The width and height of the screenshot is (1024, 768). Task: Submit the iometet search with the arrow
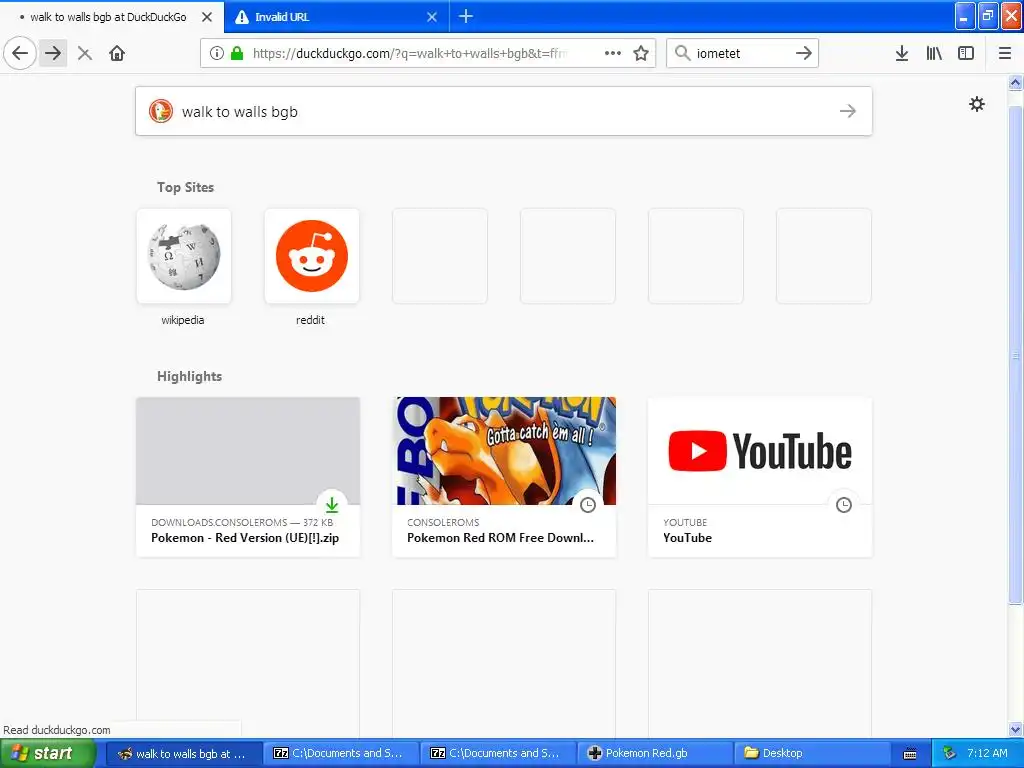click(x=804, y=53)
